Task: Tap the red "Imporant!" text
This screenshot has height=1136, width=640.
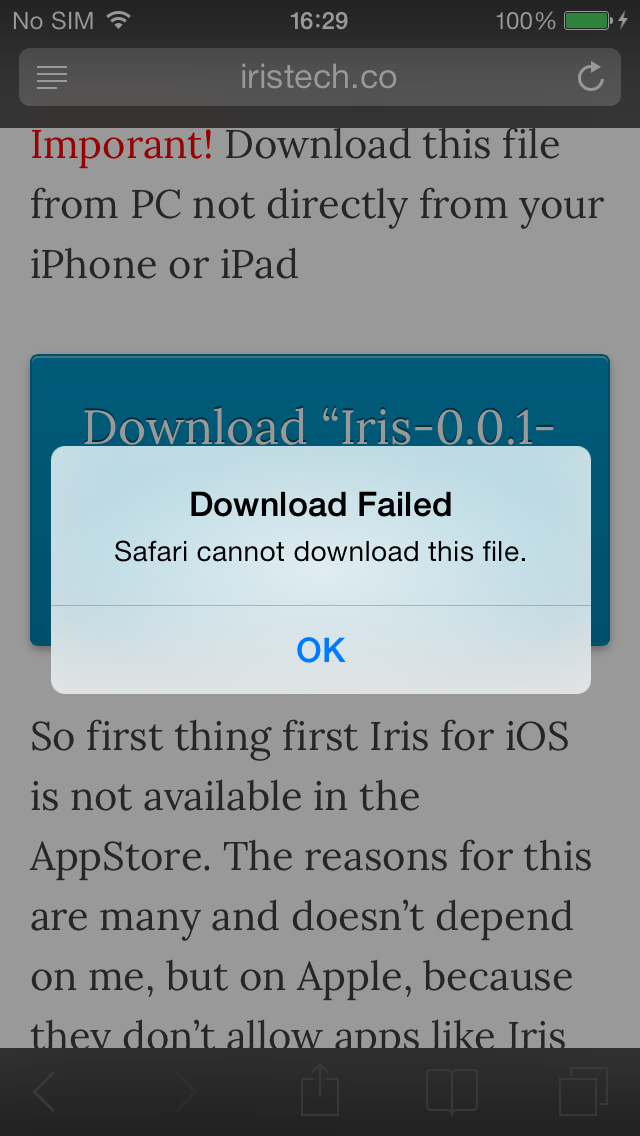Action: 122,145
